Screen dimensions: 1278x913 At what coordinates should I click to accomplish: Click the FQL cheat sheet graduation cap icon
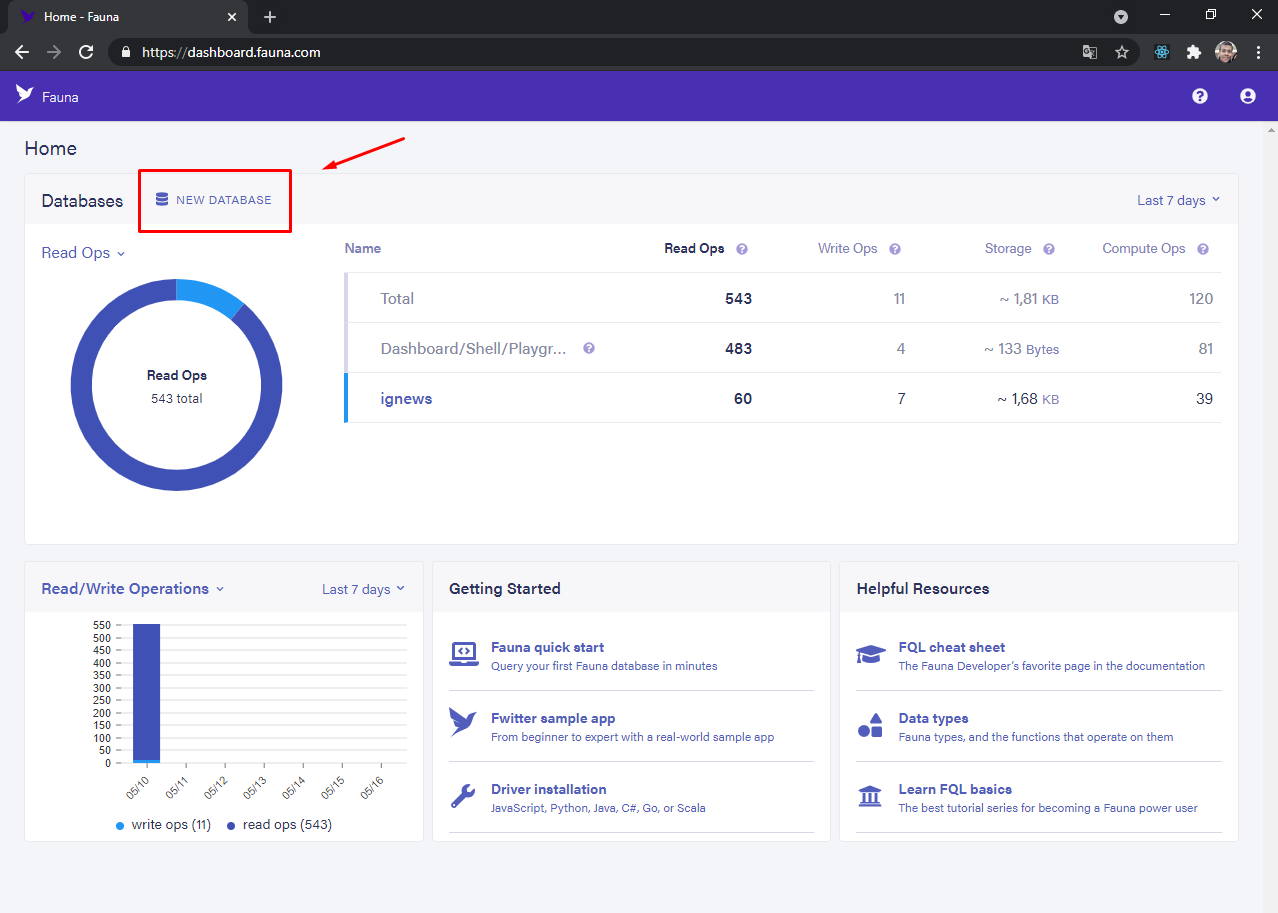871,655
